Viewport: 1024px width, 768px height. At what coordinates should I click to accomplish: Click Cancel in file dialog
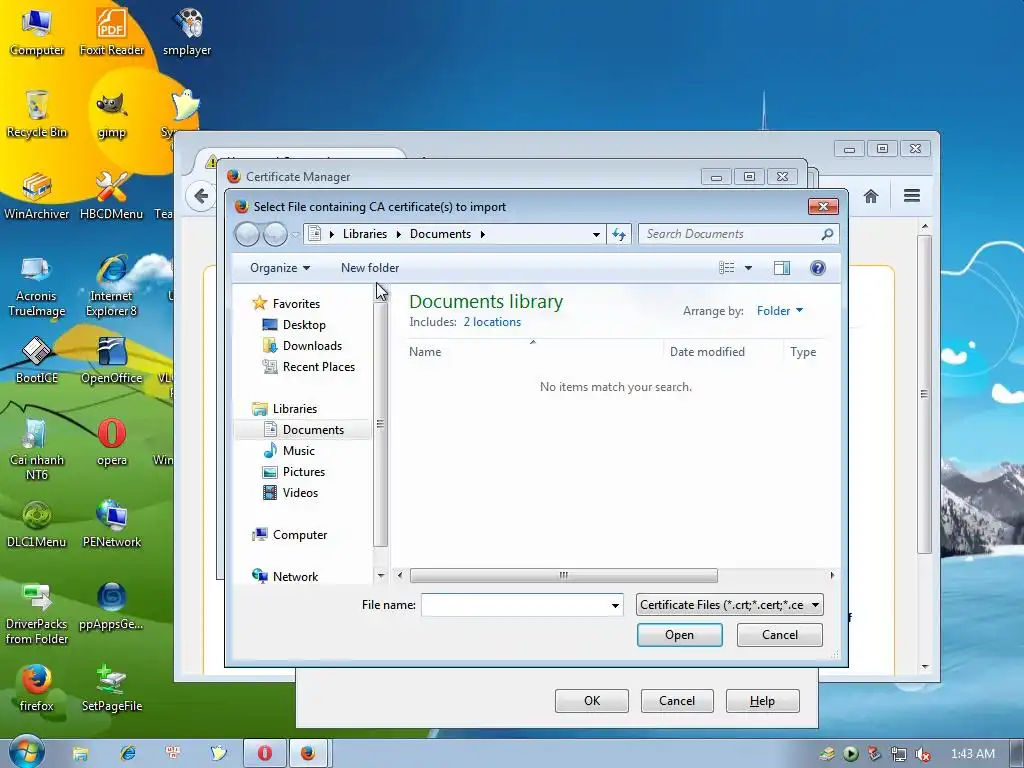click(780, 635)
